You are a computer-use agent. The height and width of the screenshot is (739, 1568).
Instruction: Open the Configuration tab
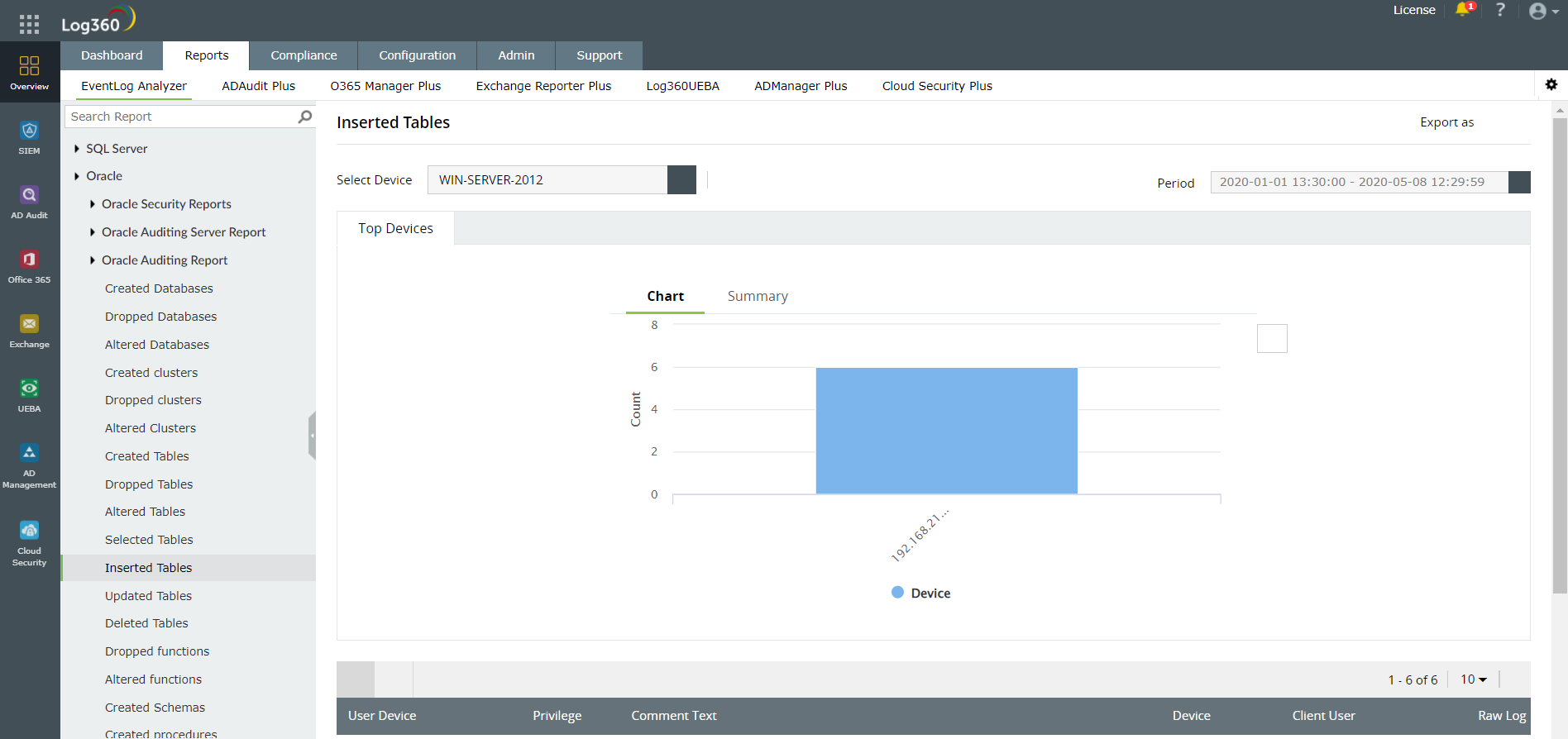click(417, 55)
